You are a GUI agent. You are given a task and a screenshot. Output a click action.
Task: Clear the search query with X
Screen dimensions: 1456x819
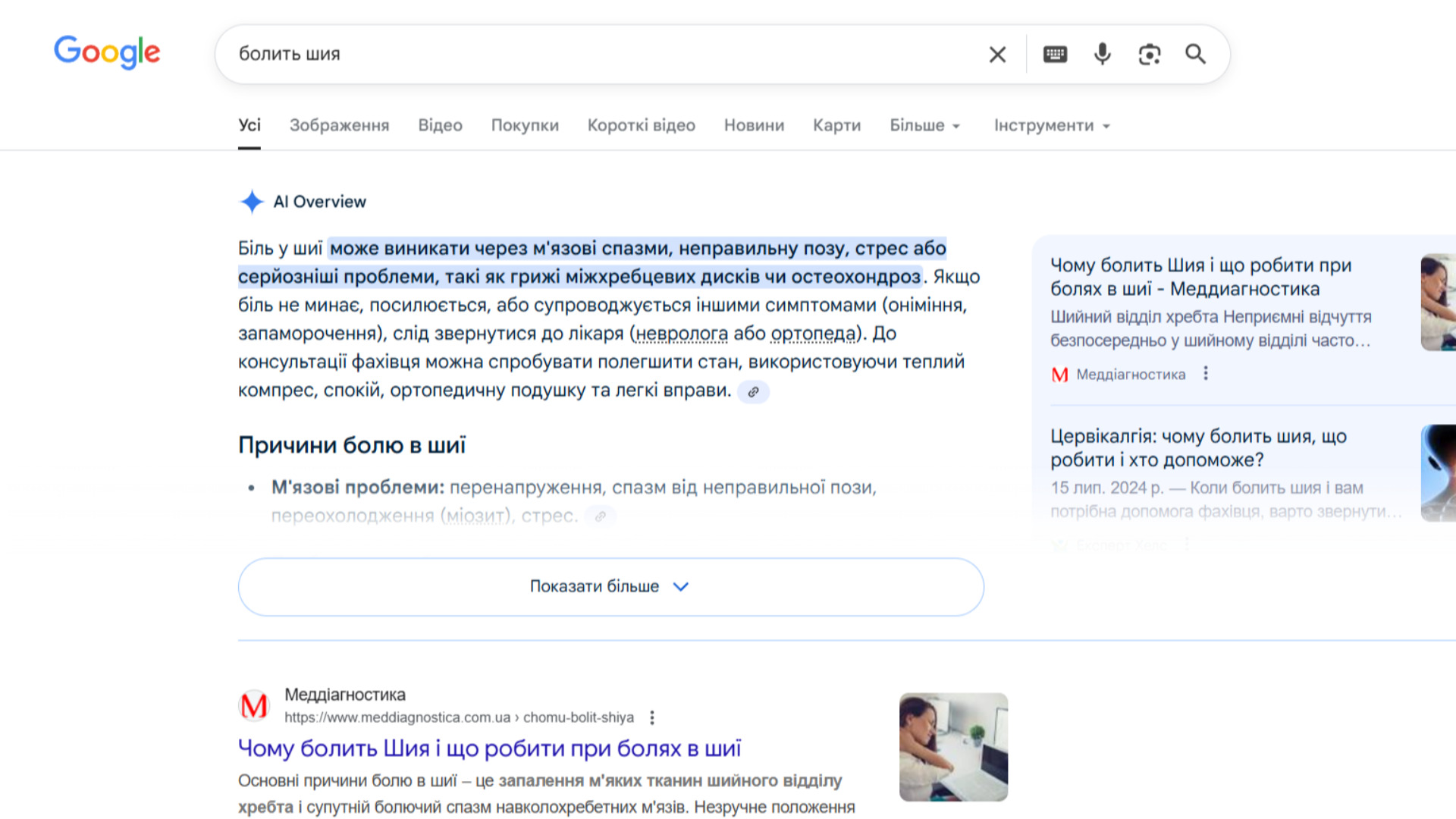click(x=997, y=55)
